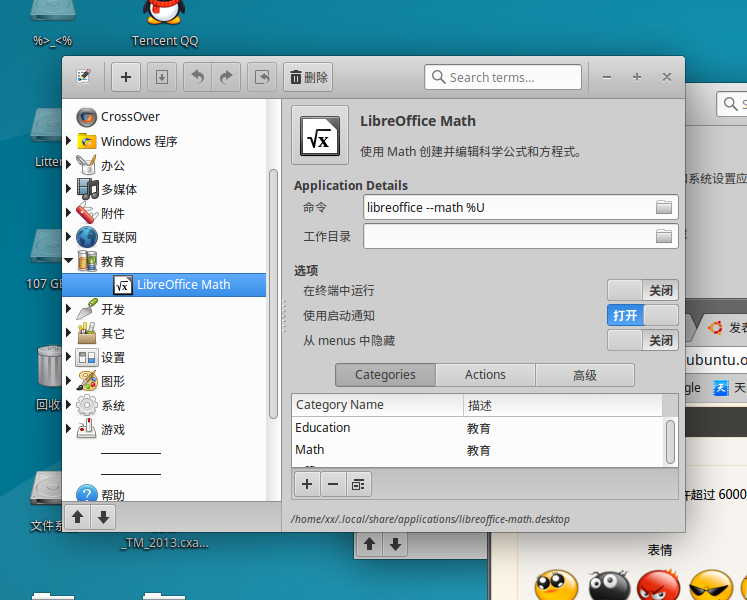This screenshot has width=747, height=600.
Task: Click the 游戏 games joystick icon
Action: tap(87, 429)
